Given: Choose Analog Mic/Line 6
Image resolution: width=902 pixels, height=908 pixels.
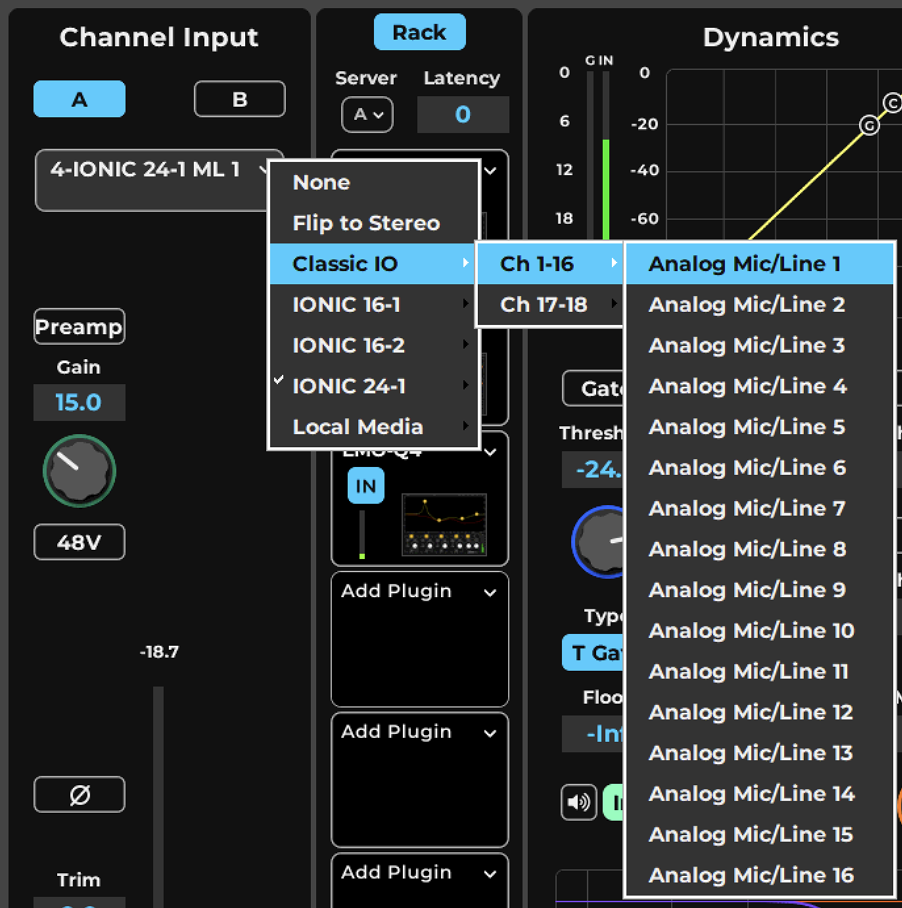Looking at the screenshot, I should point(760,467).
